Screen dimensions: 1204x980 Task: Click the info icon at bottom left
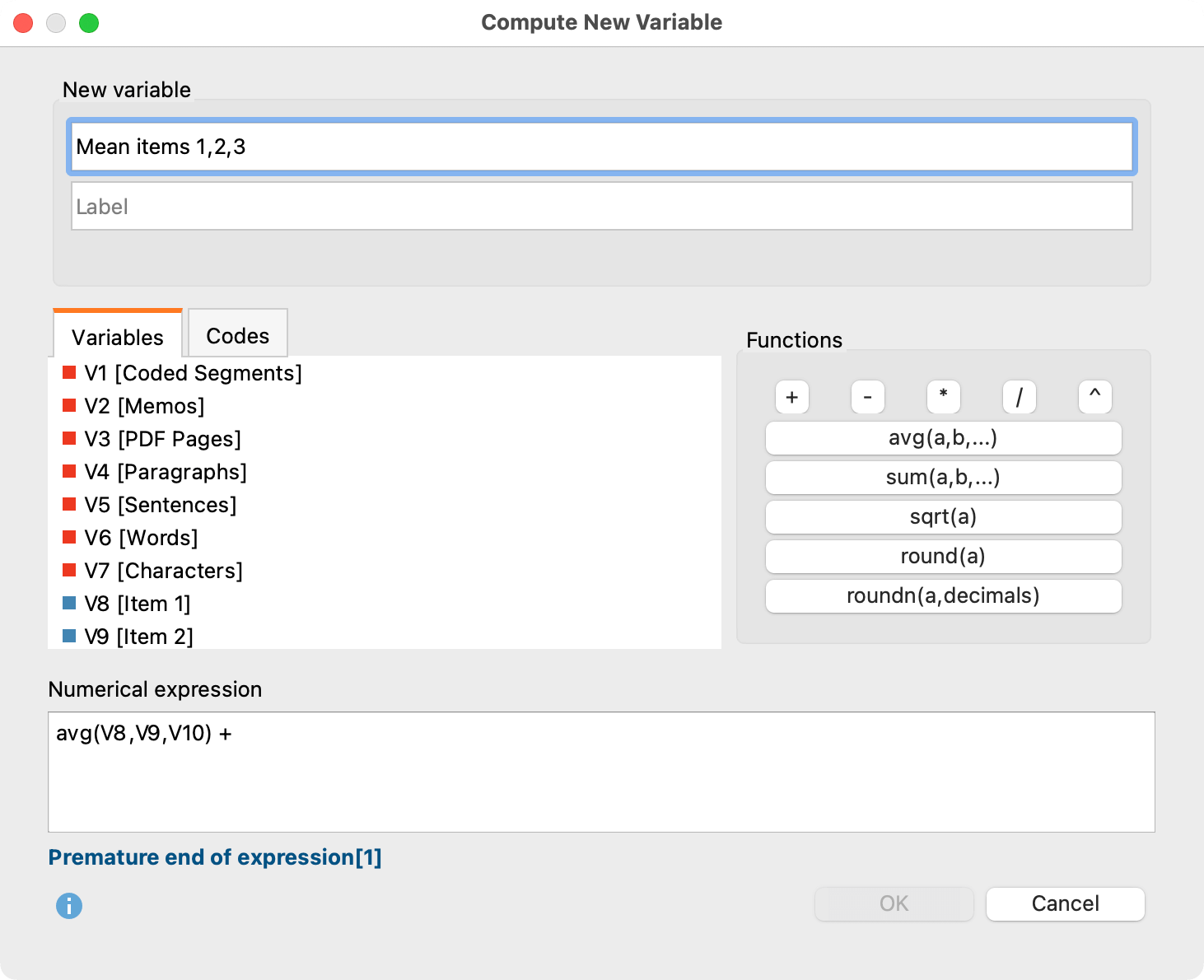pos(69,906)
